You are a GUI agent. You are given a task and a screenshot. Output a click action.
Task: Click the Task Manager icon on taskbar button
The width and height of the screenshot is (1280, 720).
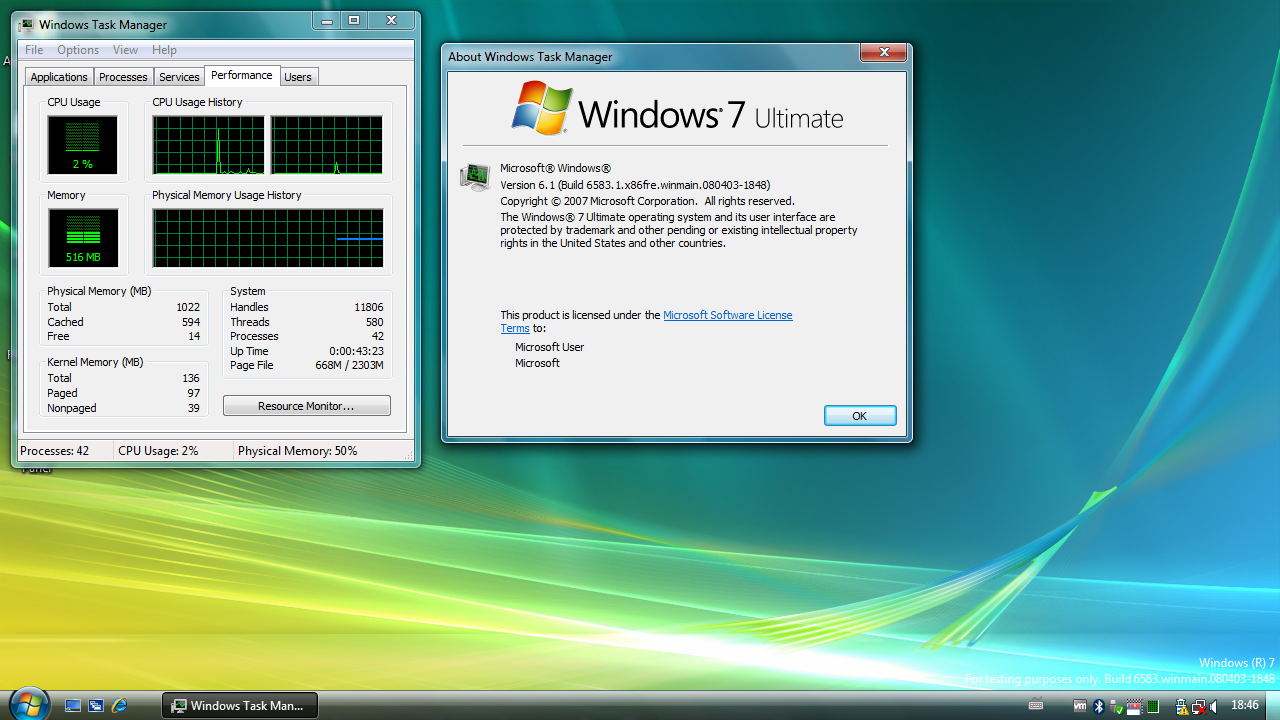(179, 705)
